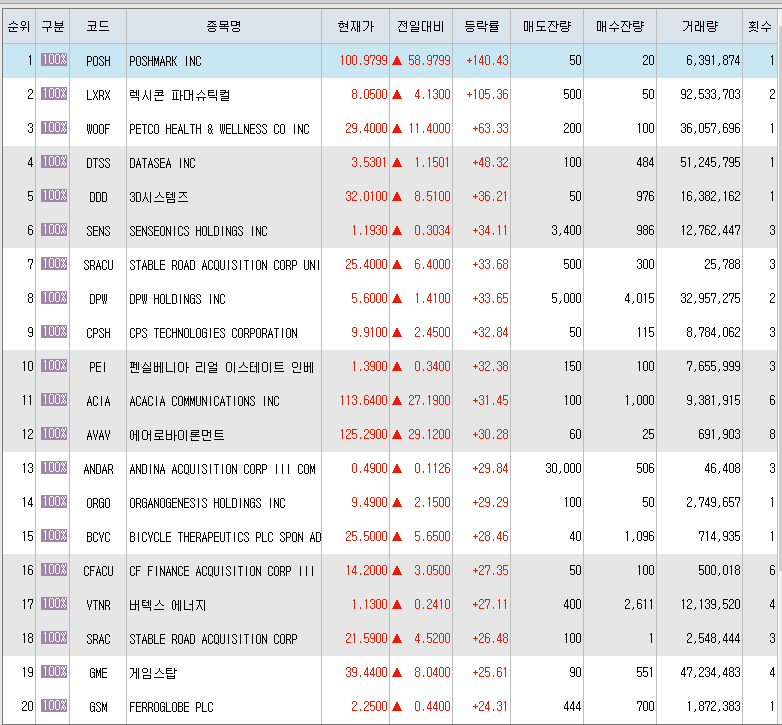Click the 100% badge in POSH row
The image size is (782, 725).
(x=54, y=60)
